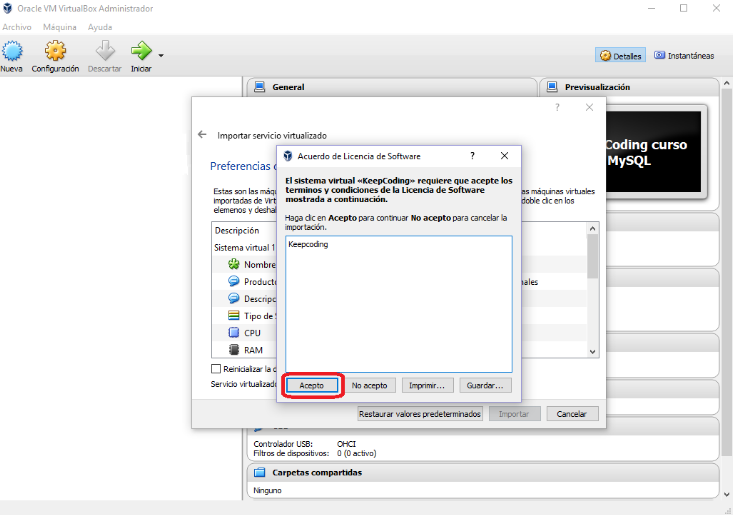This screenshot has width=733, height=515.
Task: Click Sistema virtual 1 tree row
Action: (244, 247)
